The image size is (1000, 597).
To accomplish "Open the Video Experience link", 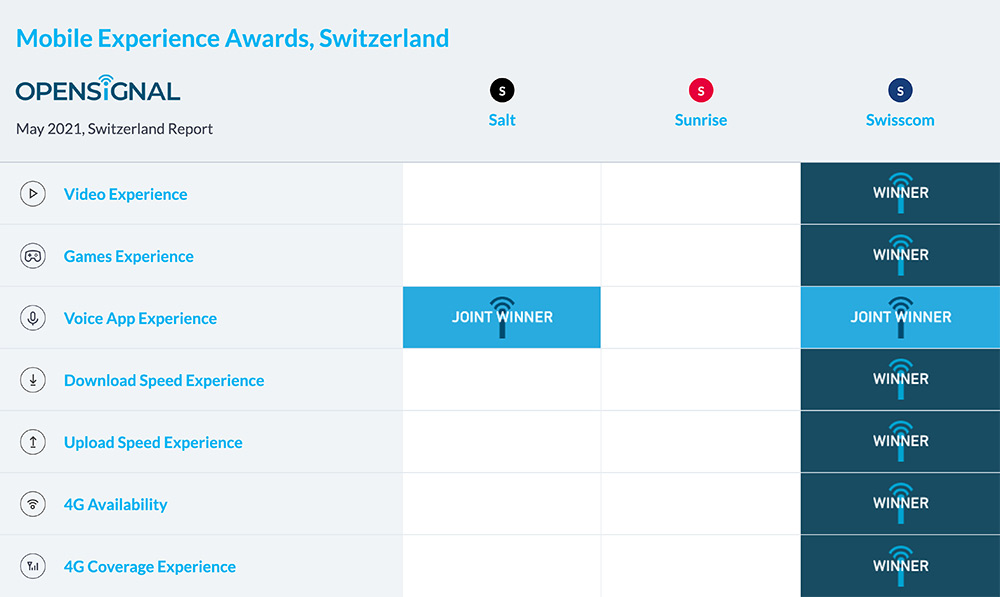I will 126,194.
